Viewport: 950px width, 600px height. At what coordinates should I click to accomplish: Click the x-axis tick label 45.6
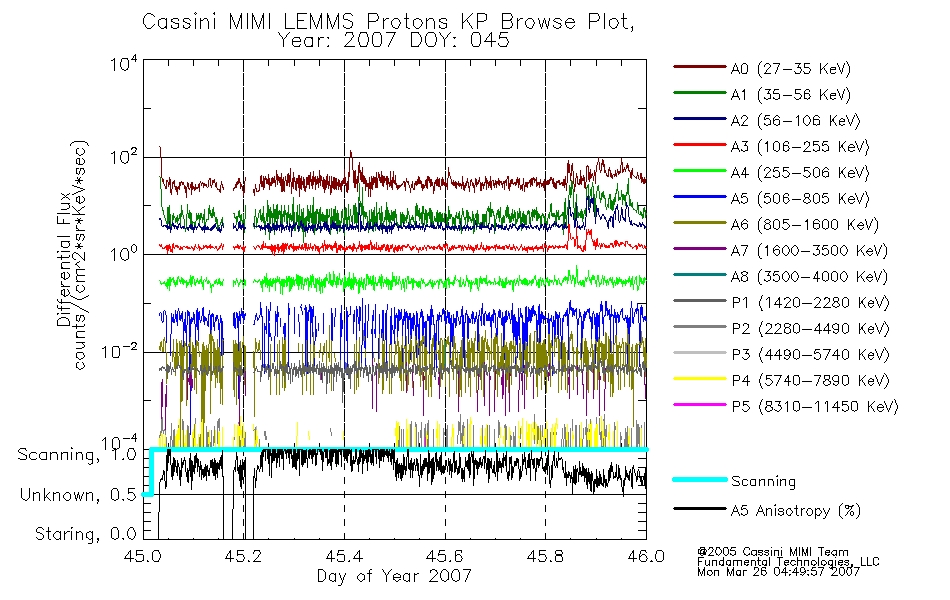pos(445,556)
